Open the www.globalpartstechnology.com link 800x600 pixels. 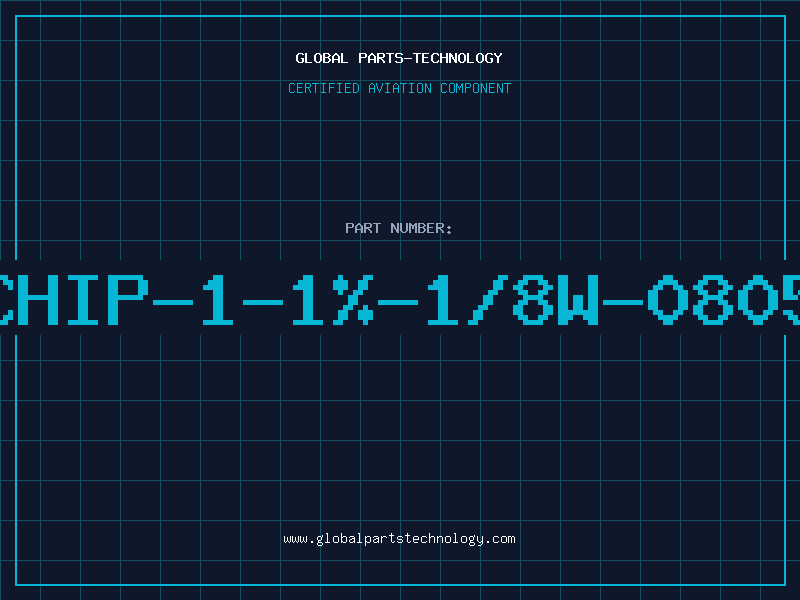(399, 539)
